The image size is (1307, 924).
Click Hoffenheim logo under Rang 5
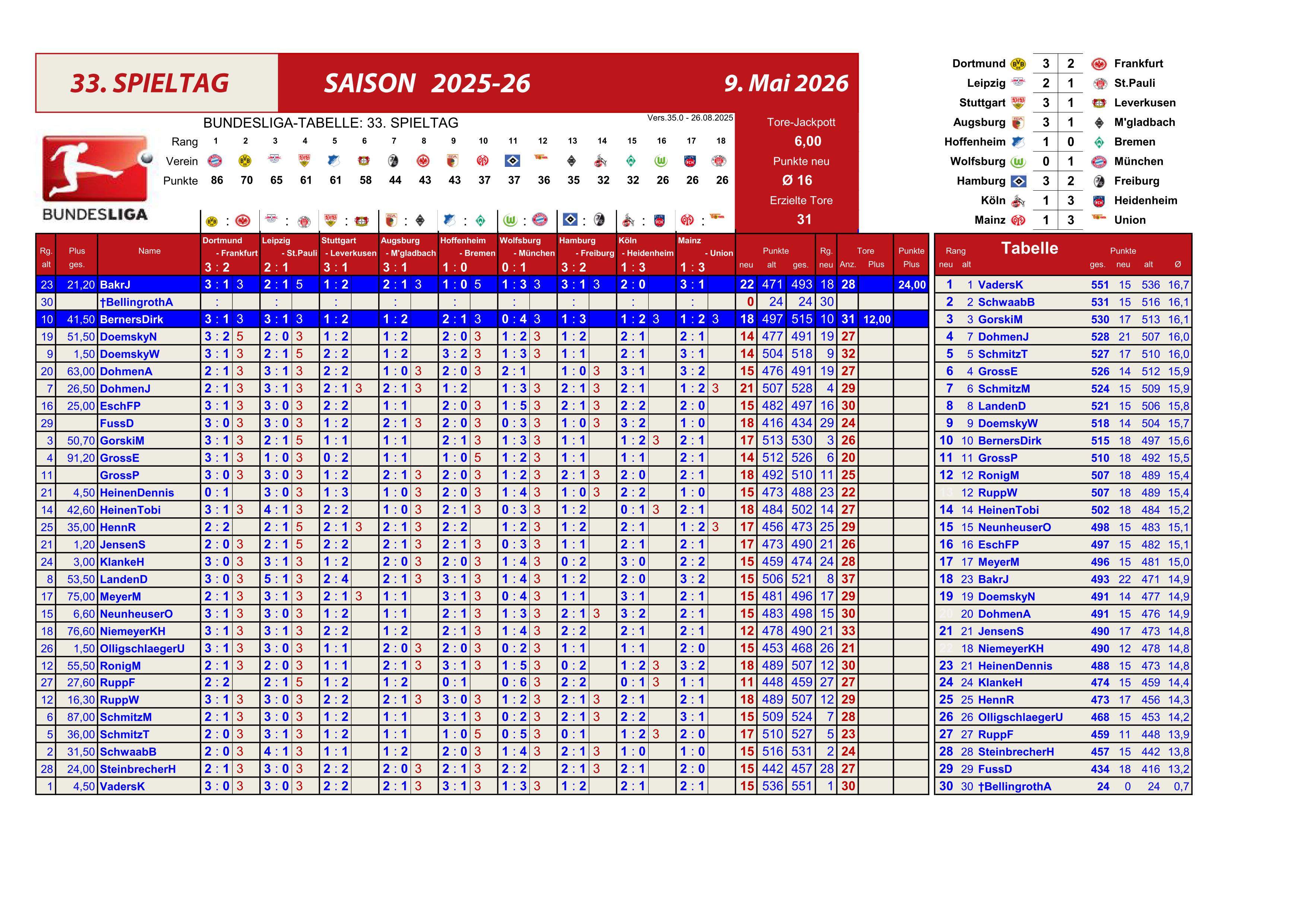click(x=334, y=161)
